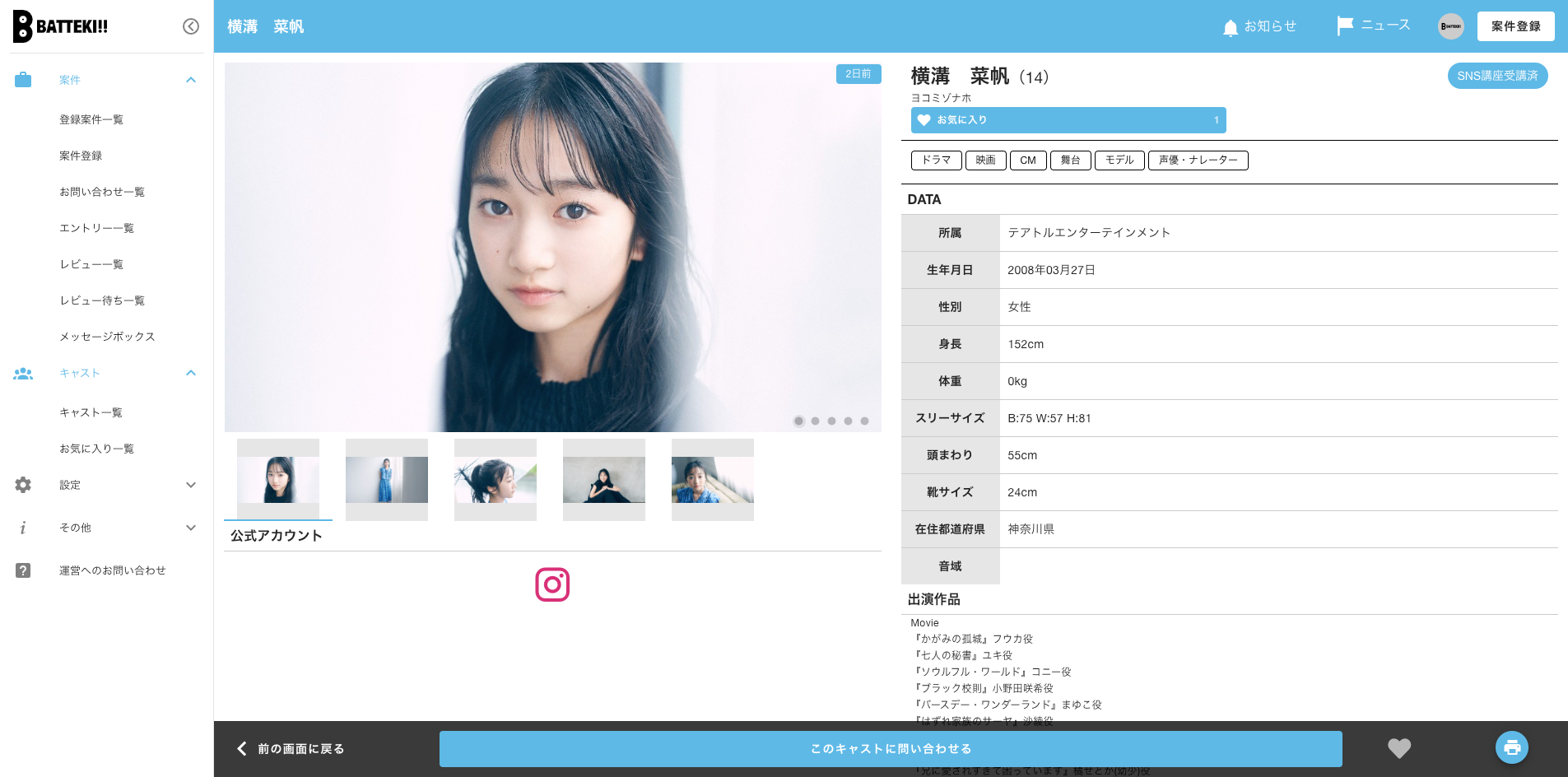Click the heart favorite icon in bottom bar
This screenshot has width=1568, height=777.
[x=1399, y=748]
